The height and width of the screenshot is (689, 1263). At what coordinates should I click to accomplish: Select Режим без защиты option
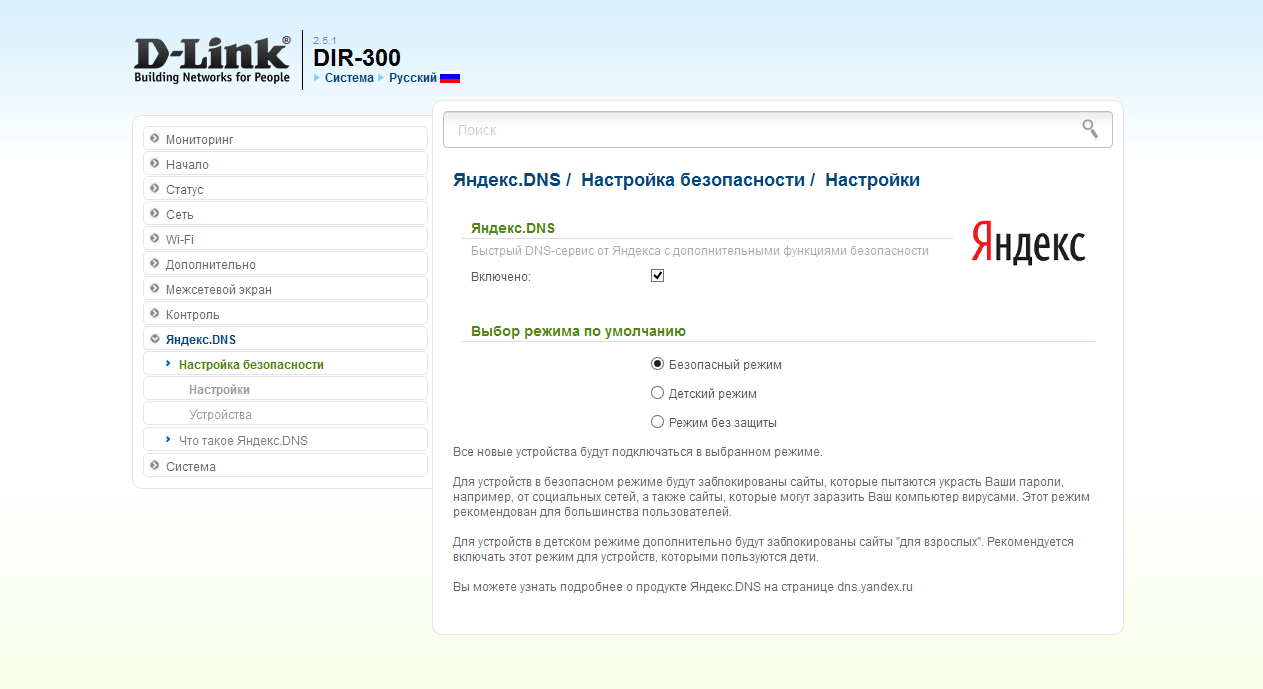coord(657,422)
